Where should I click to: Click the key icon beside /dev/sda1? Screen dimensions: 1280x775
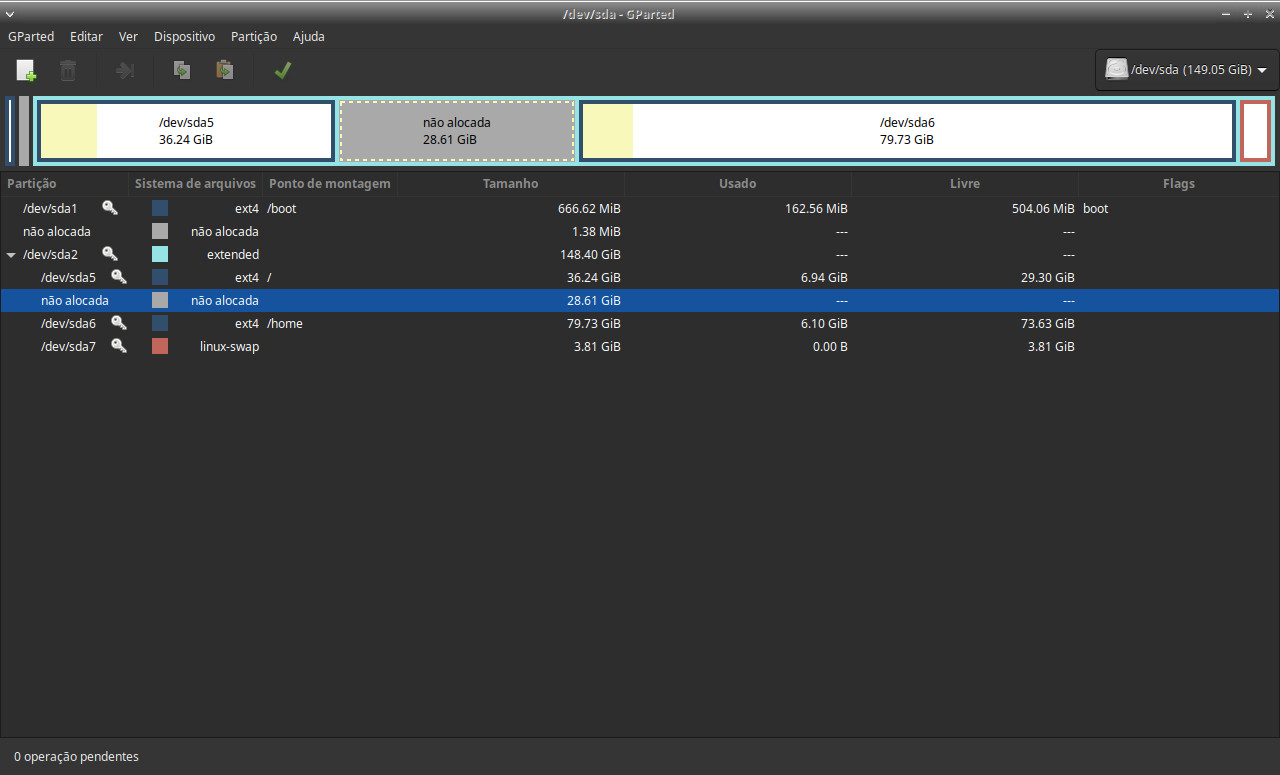pos(110,208)
